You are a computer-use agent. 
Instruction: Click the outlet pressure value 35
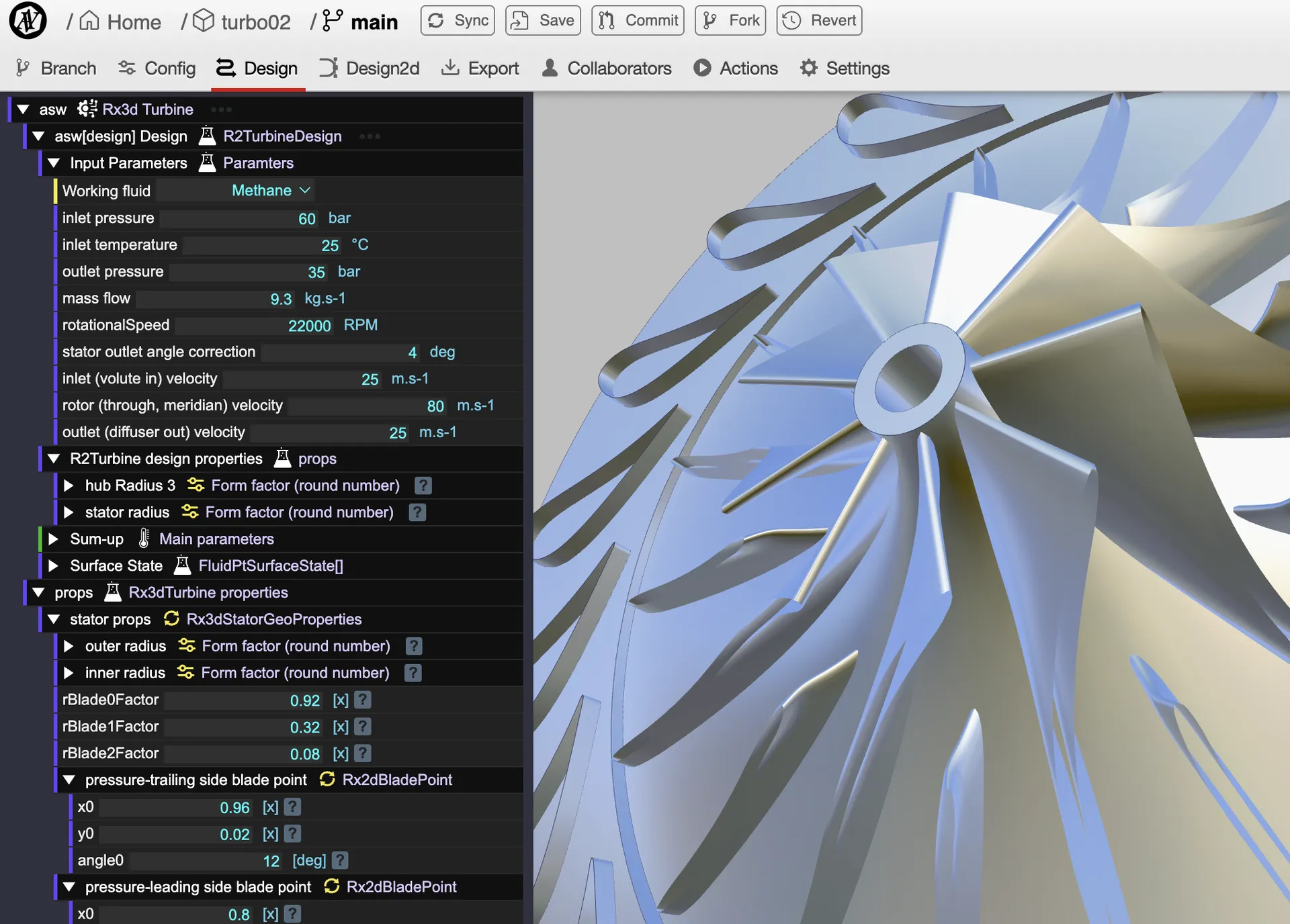point(316,272)
